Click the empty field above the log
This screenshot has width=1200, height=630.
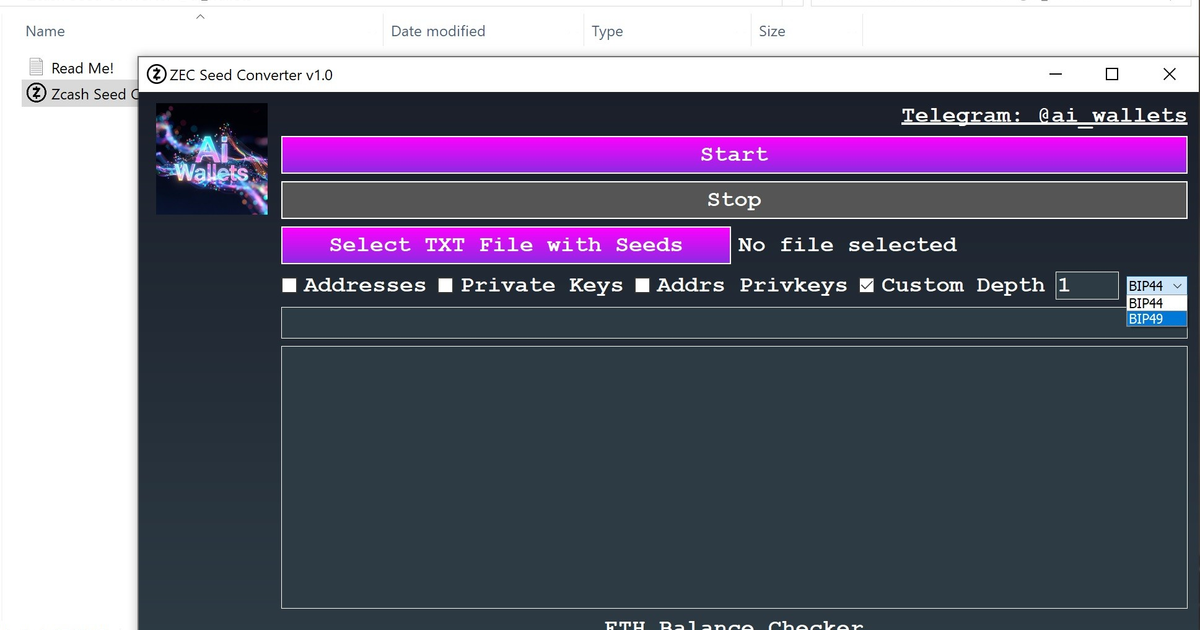click(x=734, y=323)
